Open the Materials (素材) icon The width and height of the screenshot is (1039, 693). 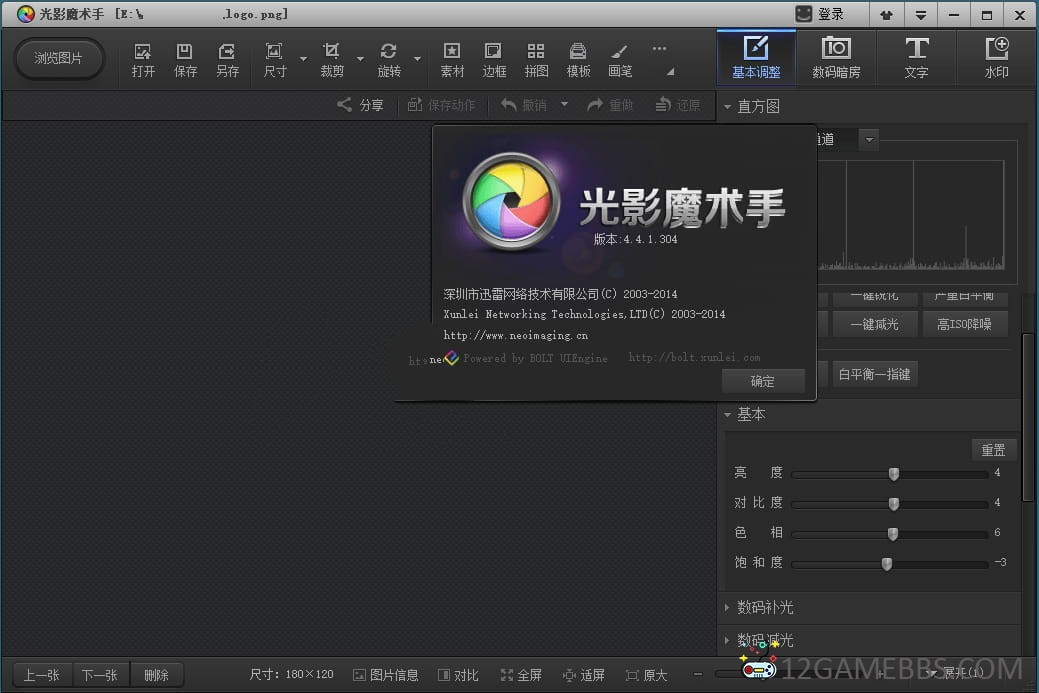[452, 59]
